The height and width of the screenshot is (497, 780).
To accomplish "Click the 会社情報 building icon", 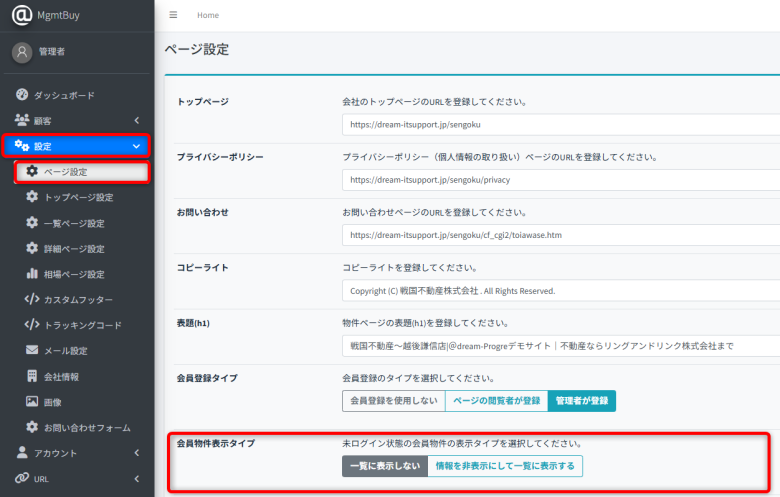I will (32, 377).
